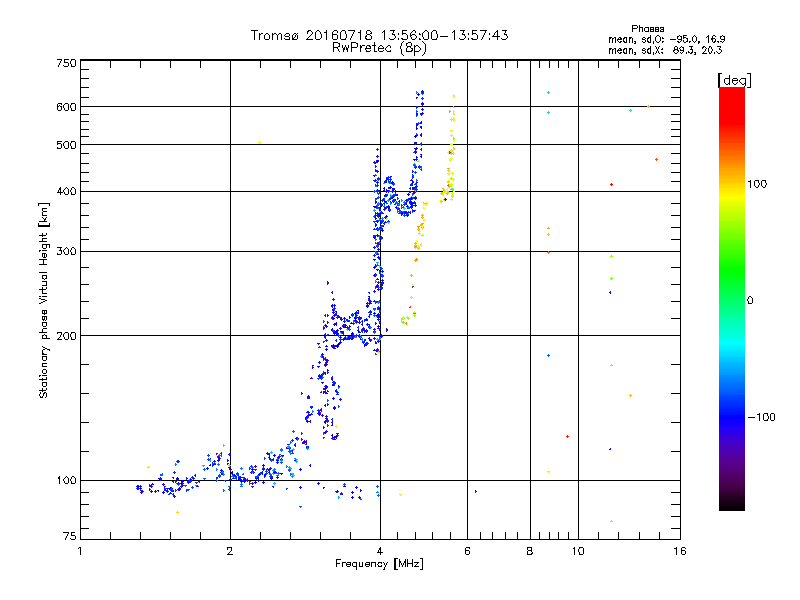This screenshot has width=800, height=600.
Task: Select the 'RwPretec (8p)' subtitle text
Action: point(379,48)
